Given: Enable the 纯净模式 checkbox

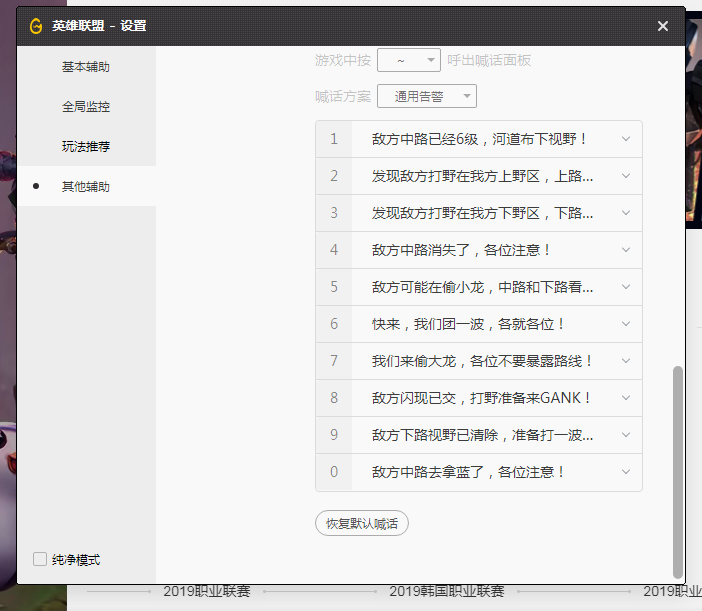Looking at the screenshot, I should pos(40,560).
